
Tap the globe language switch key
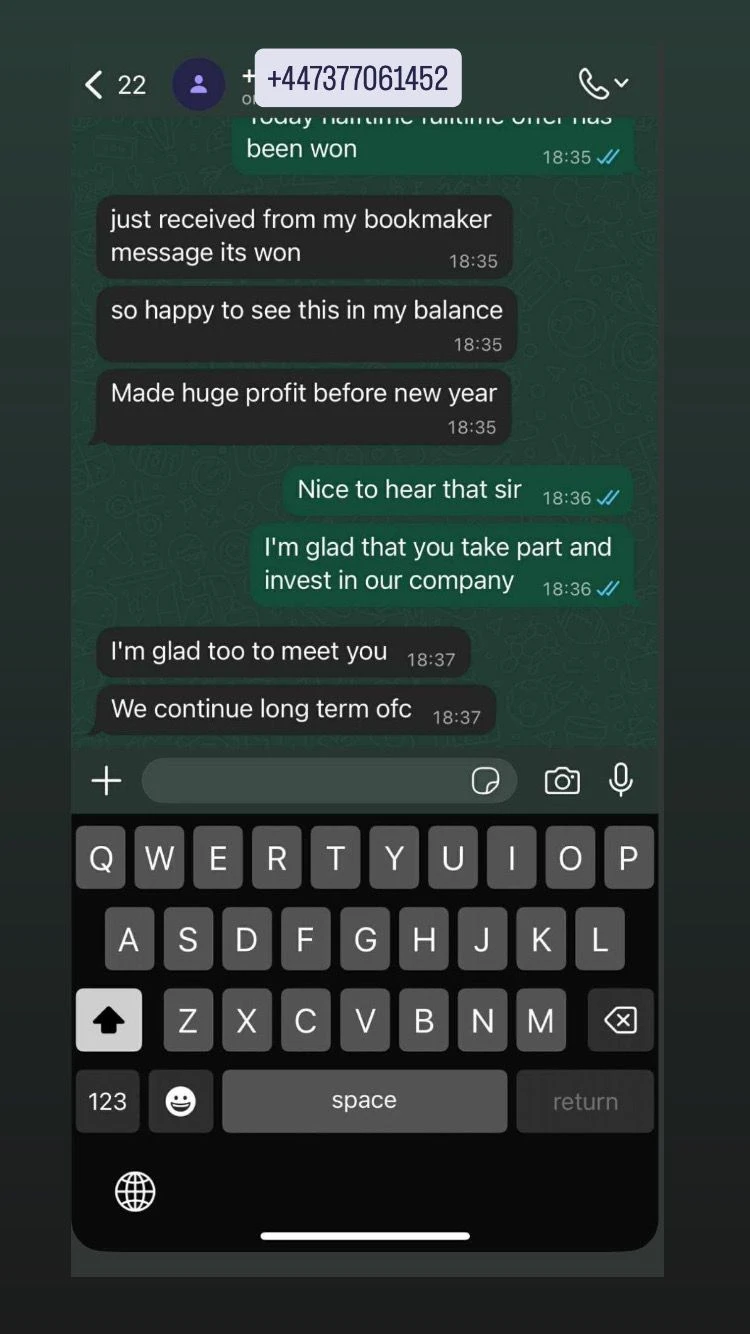(x=135, y=1191)
